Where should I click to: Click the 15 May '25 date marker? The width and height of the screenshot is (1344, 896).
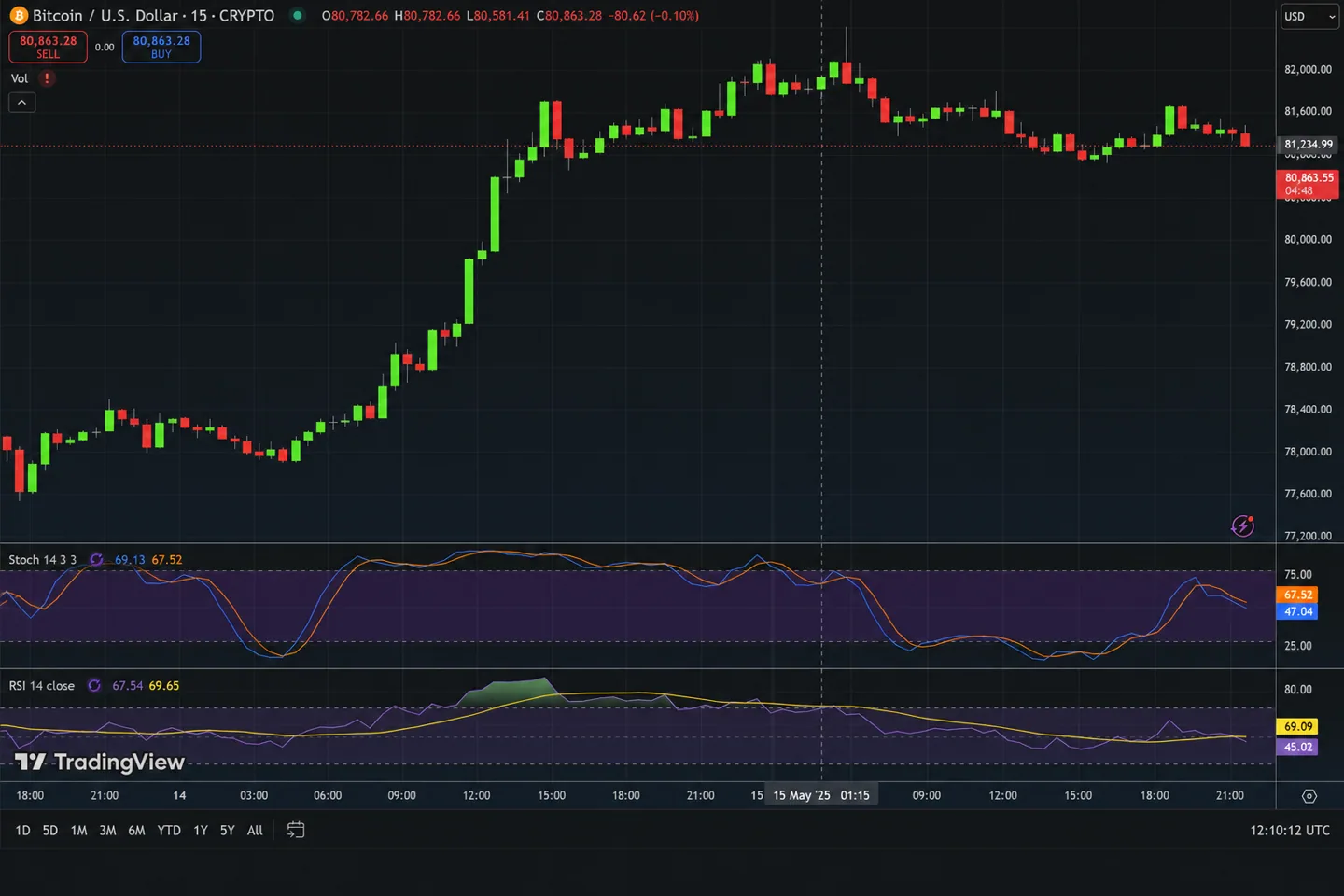(821, 796)
